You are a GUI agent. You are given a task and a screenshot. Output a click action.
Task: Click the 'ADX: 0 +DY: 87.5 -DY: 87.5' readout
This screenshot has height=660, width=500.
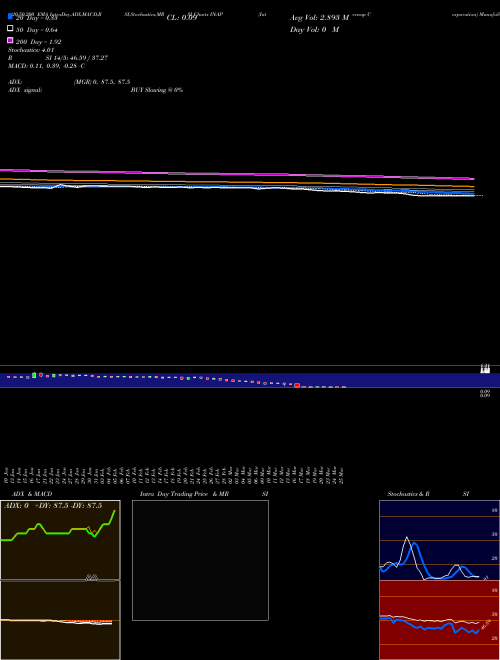point(53,506)
